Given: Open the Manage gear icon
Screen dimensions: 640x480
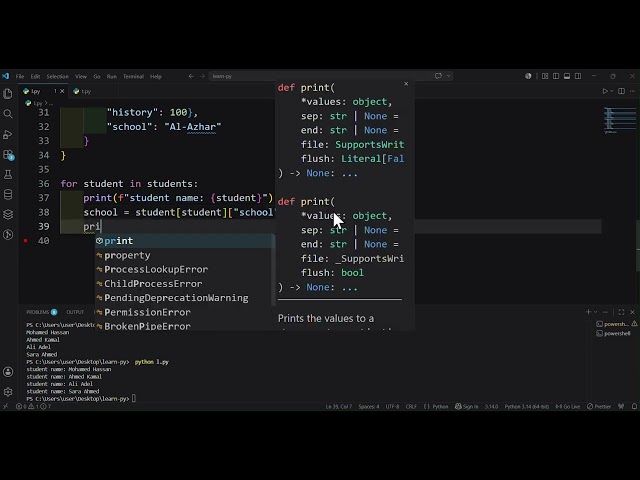Looking at the screenshot, I should pyautogui.click(x=8, y=392).
